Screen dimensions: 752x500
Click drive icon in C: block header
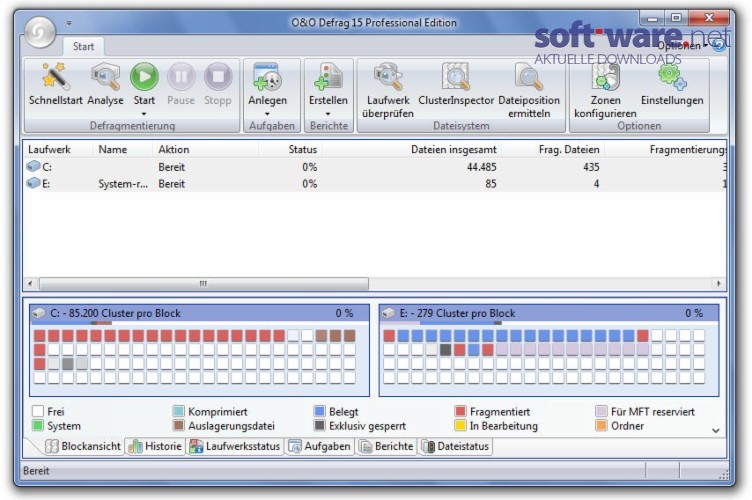pyautogui.click(x=39, y=313)
